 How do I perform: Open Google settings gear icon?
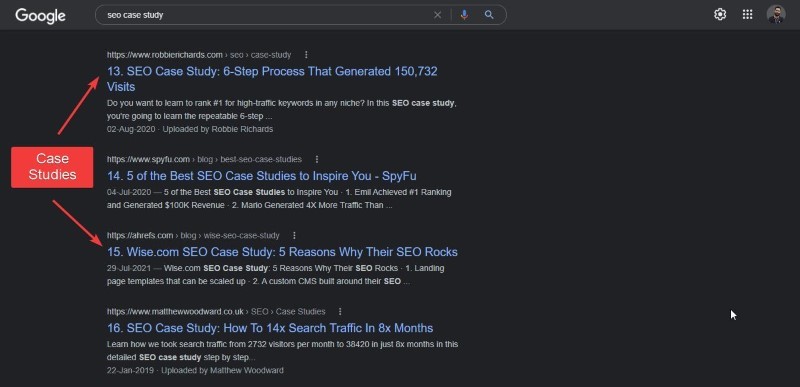point(720,15)
